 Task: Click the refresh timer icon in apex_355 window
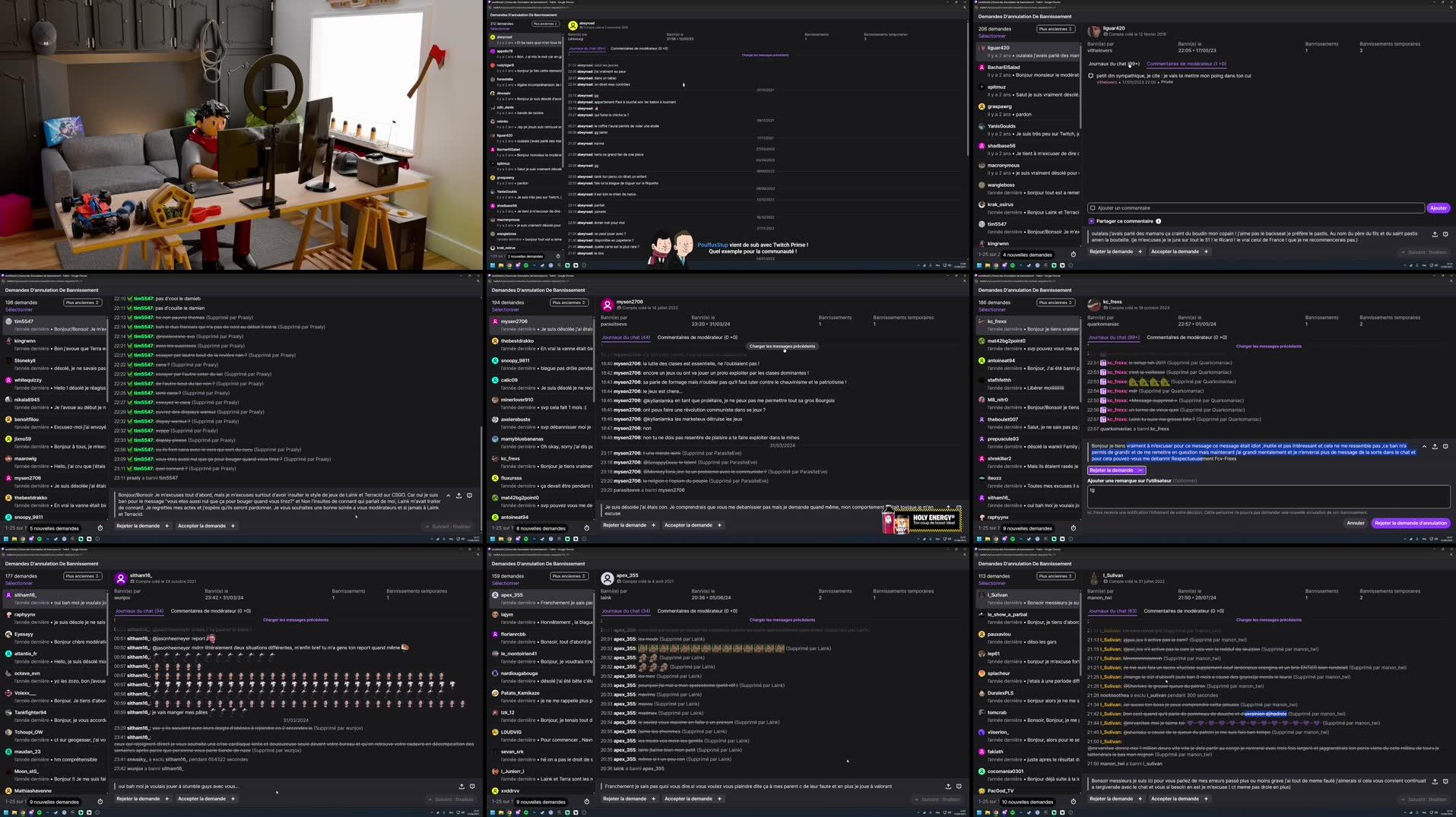point(586,802)
